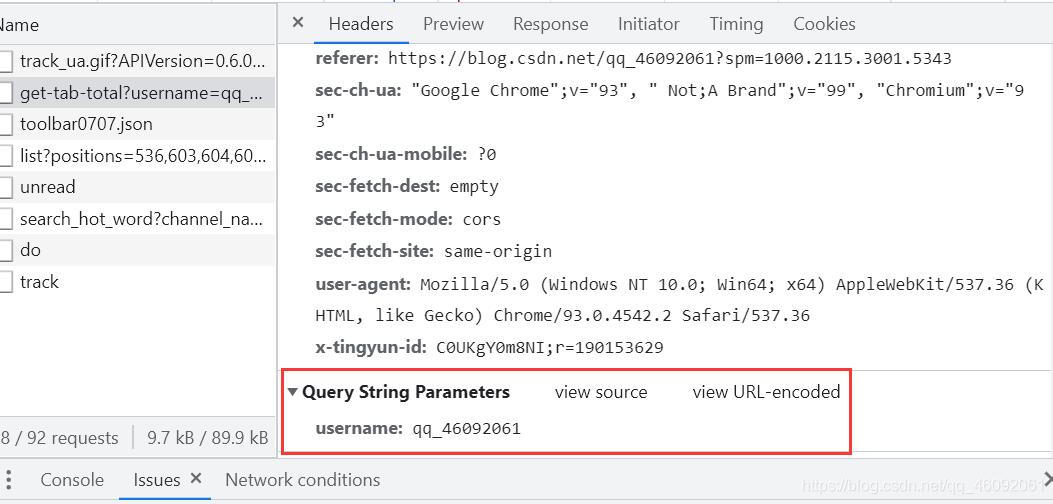Open the drawer three-dot menu
This screenshot has width=1053, height=504.
pyautogui.click(x=9, y=480)
